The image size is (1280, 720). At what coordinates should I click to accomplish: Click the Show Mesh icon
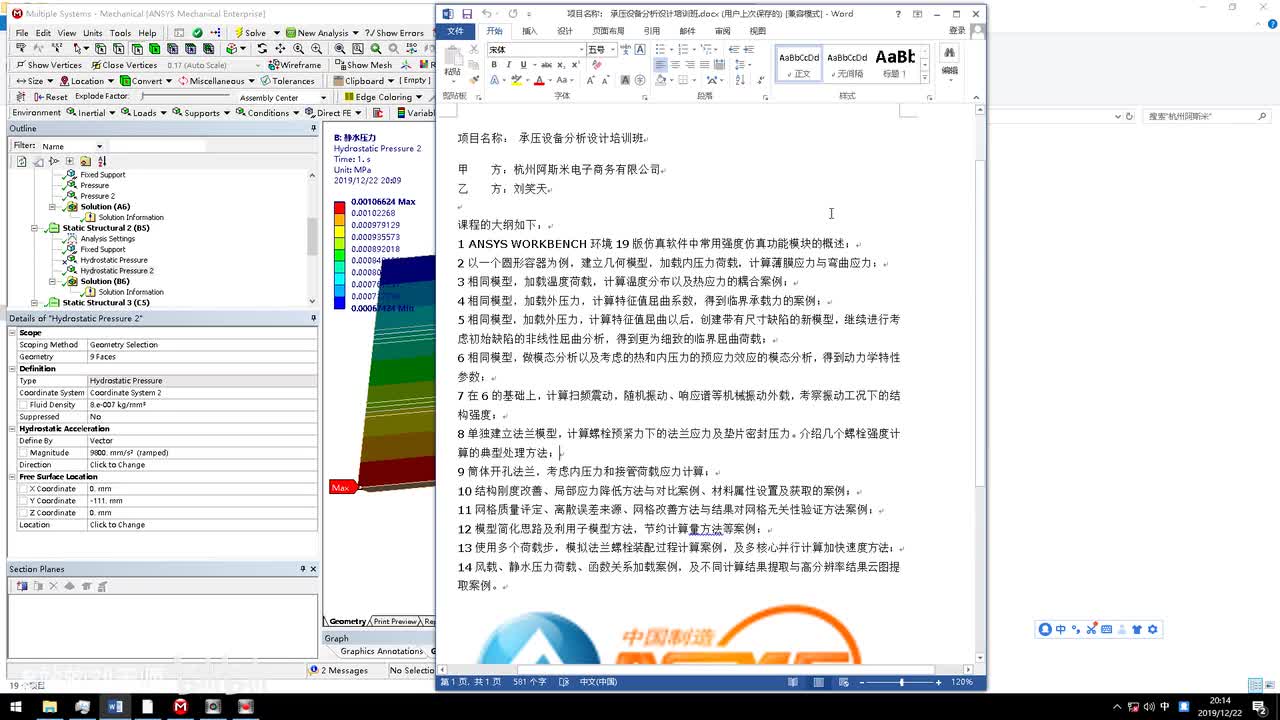click(x=340, y=65)
